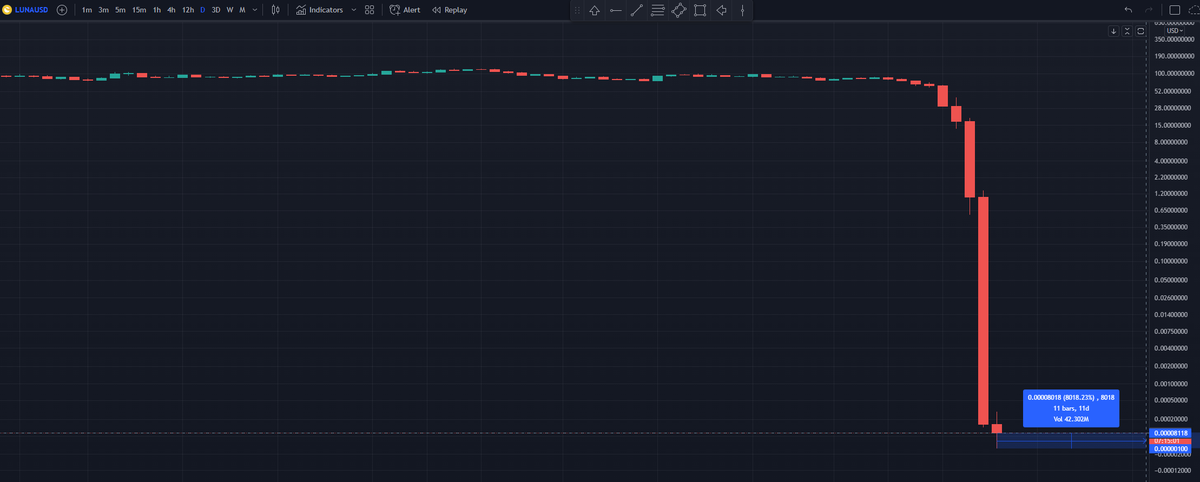Click the 0.00000100 price label

1170,449
